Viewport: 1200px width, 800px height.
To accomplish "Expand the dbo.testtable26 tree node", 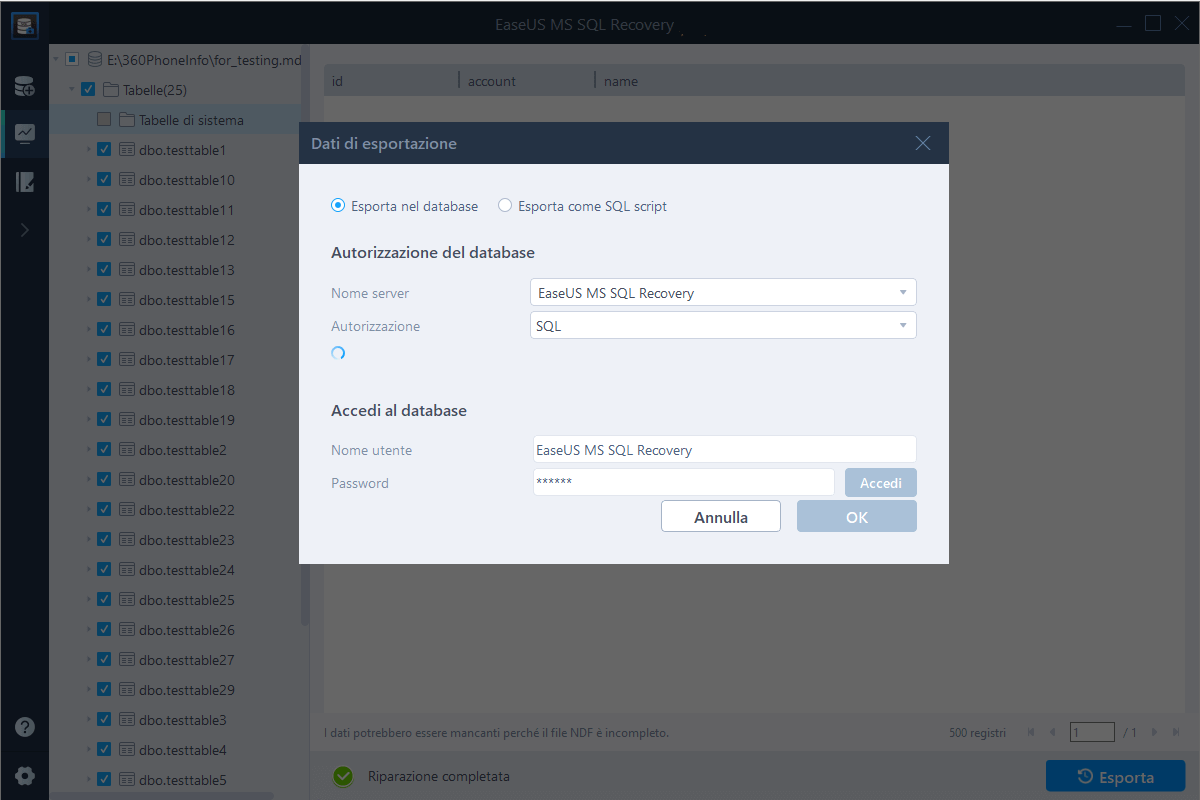I will coord(88,630).
